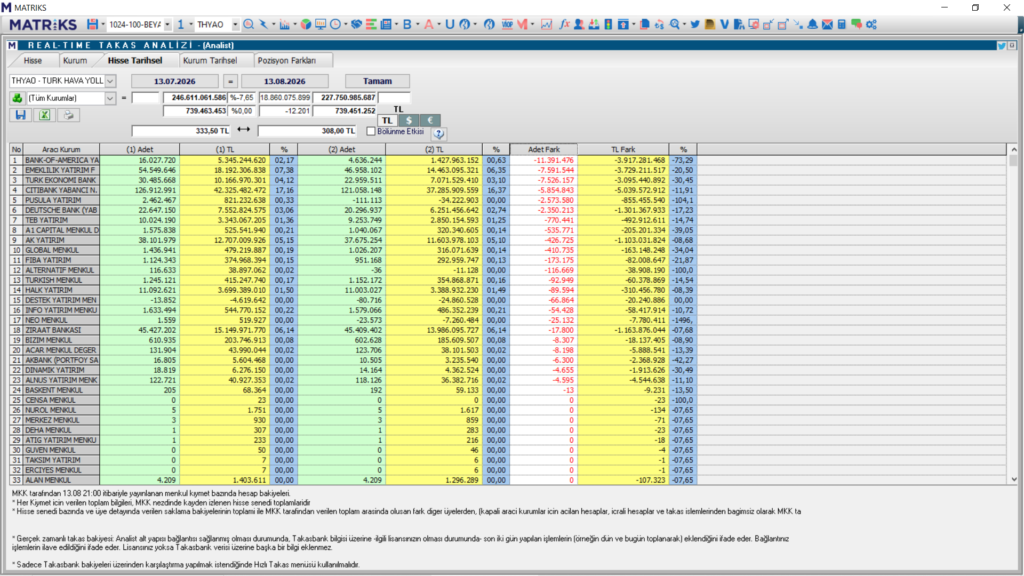
Task: Sort by Adet Fark column header
Action: [543, 150]
